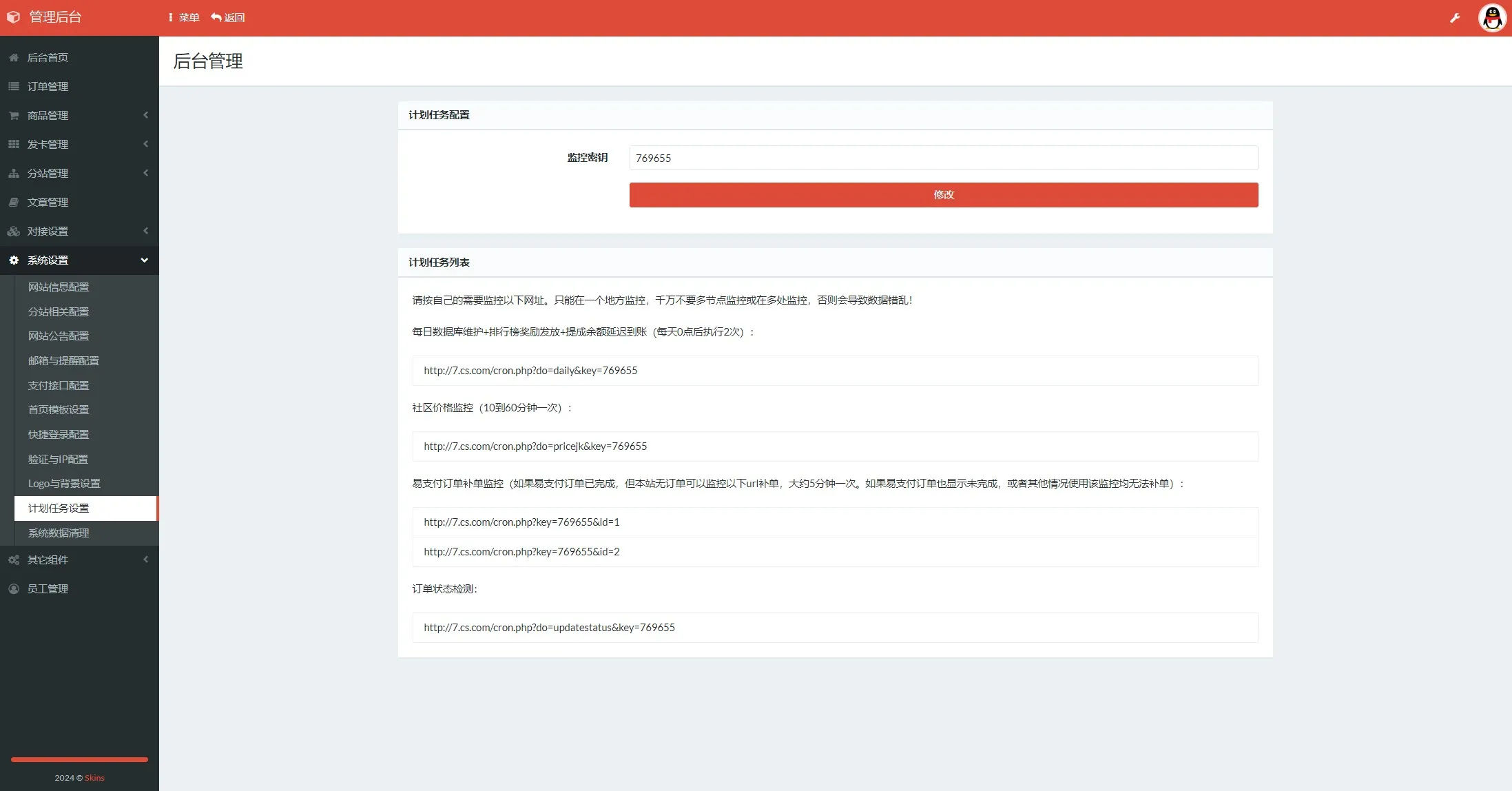This screenshot has width=1512, height=791.
Task: Click the sitemap icon for 分站管理
Action: pyautogui.click(x=14, y=174)
